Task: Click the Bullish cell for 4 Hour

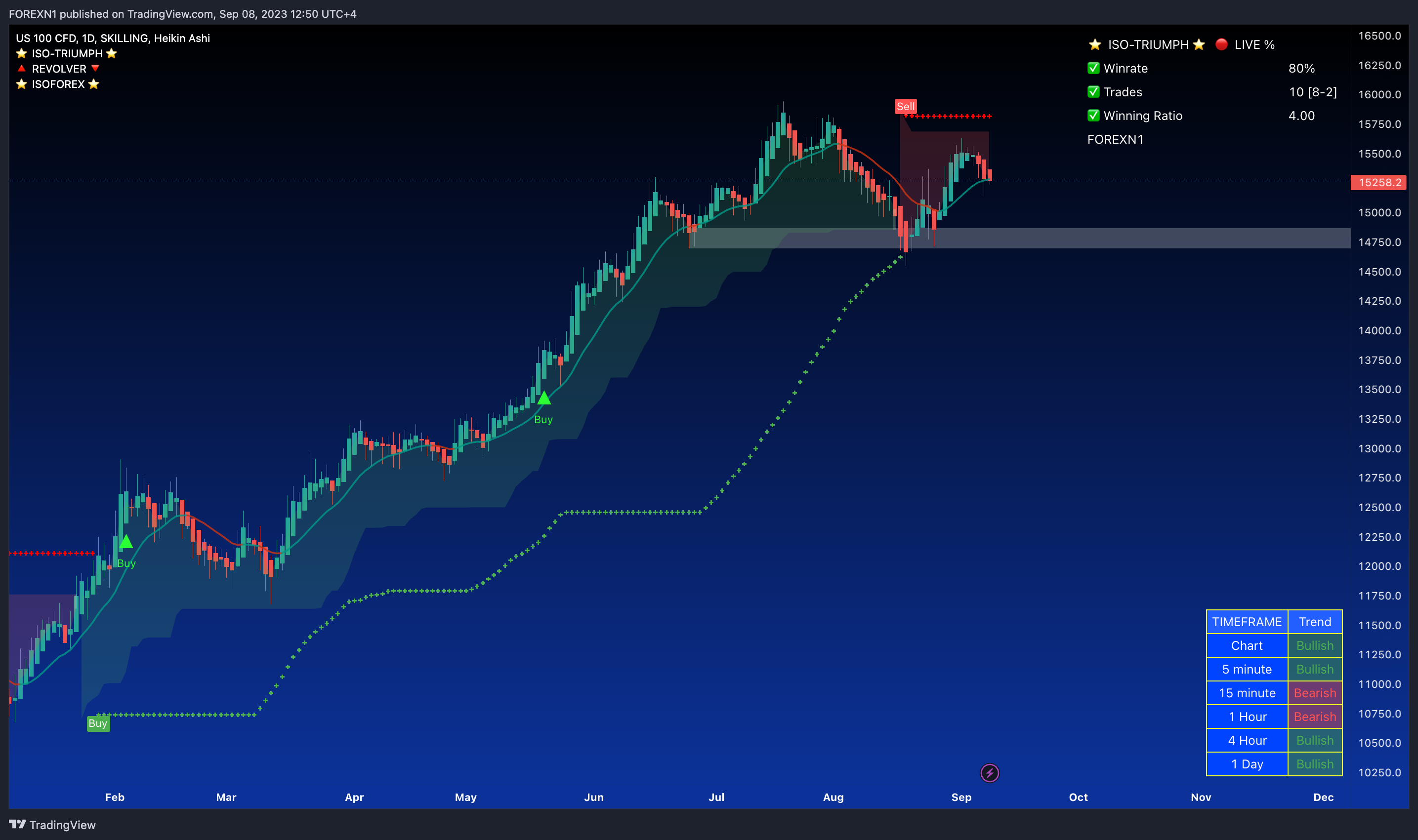Action: [1315, 740]
